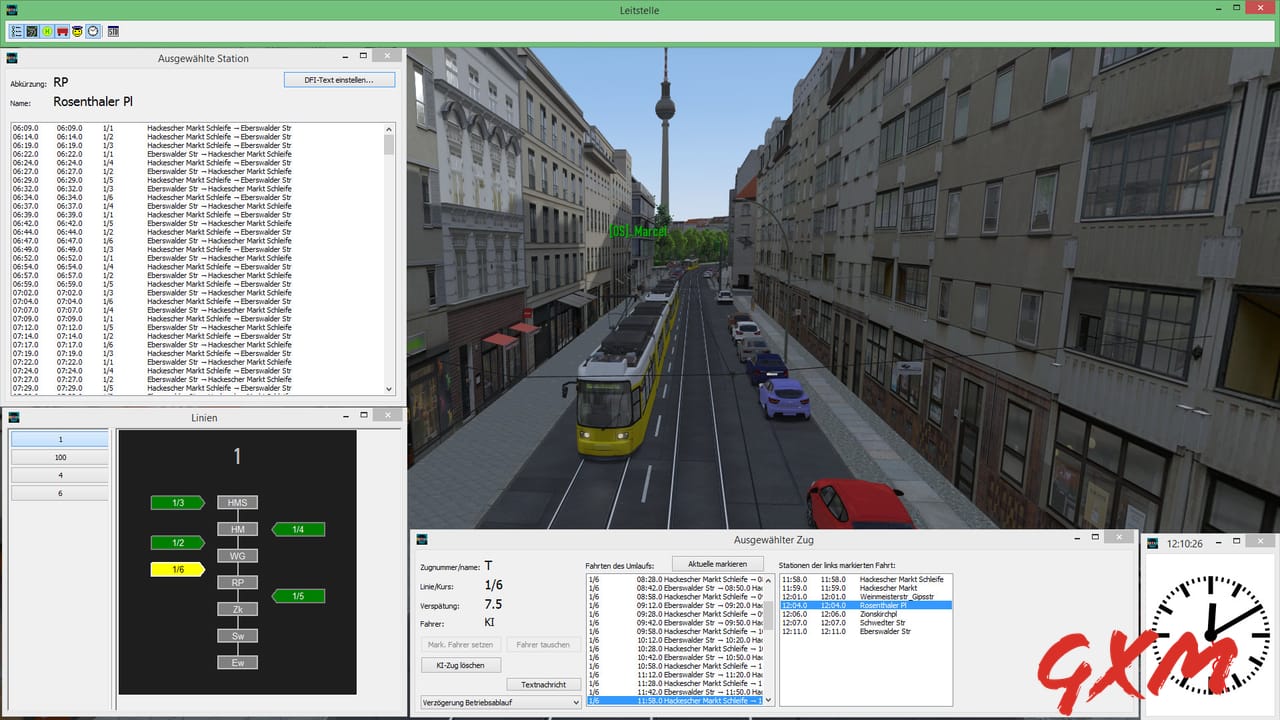The width and height of the screenshot is (1280, 720).
Task: Open the schedule table toolbar icon
Action: [112, 31]
